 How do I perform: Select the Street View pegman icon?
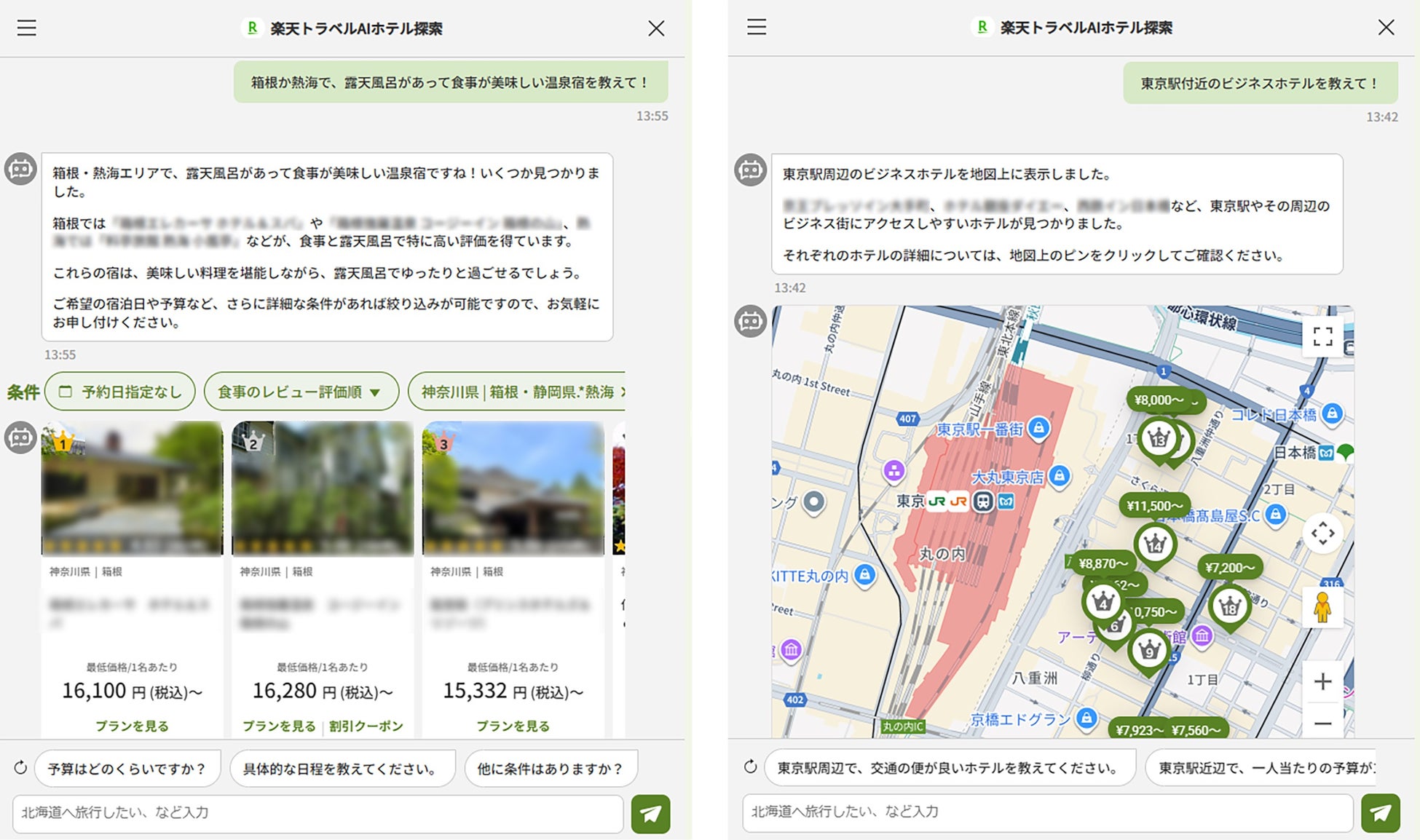coord(1323,606)
